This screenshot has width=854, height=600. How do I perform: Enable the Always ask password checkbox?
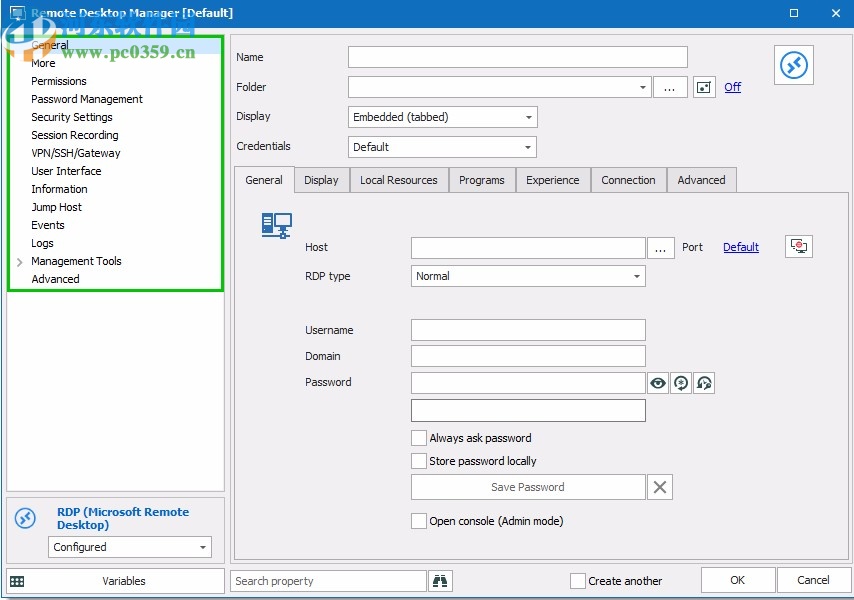click(419, 437)
